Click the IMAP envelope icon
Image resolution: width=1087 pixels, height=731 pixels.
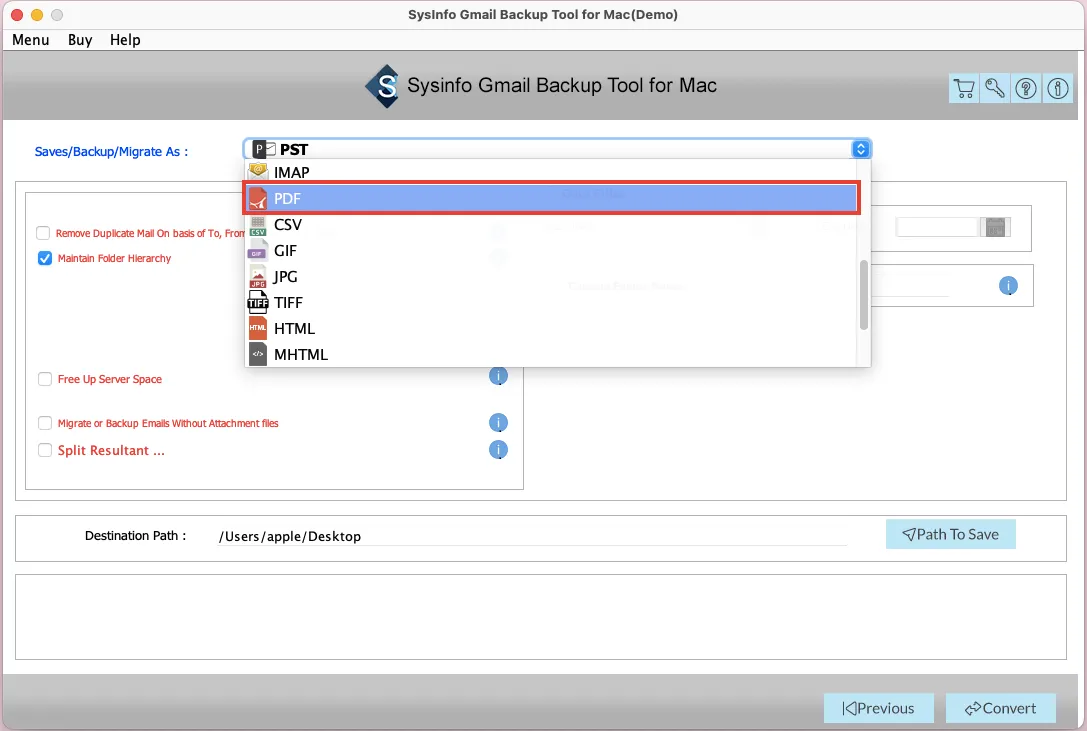click(258, 171)
